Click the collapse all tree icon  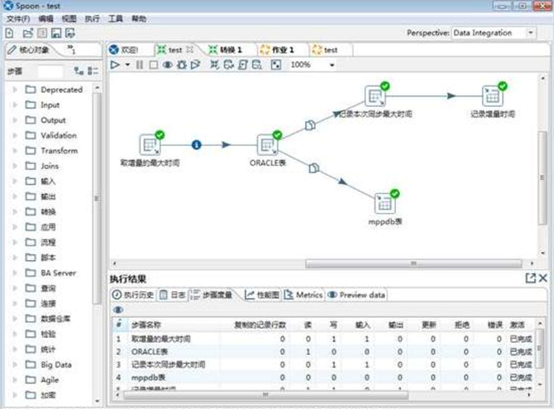[x=93, y=71]
